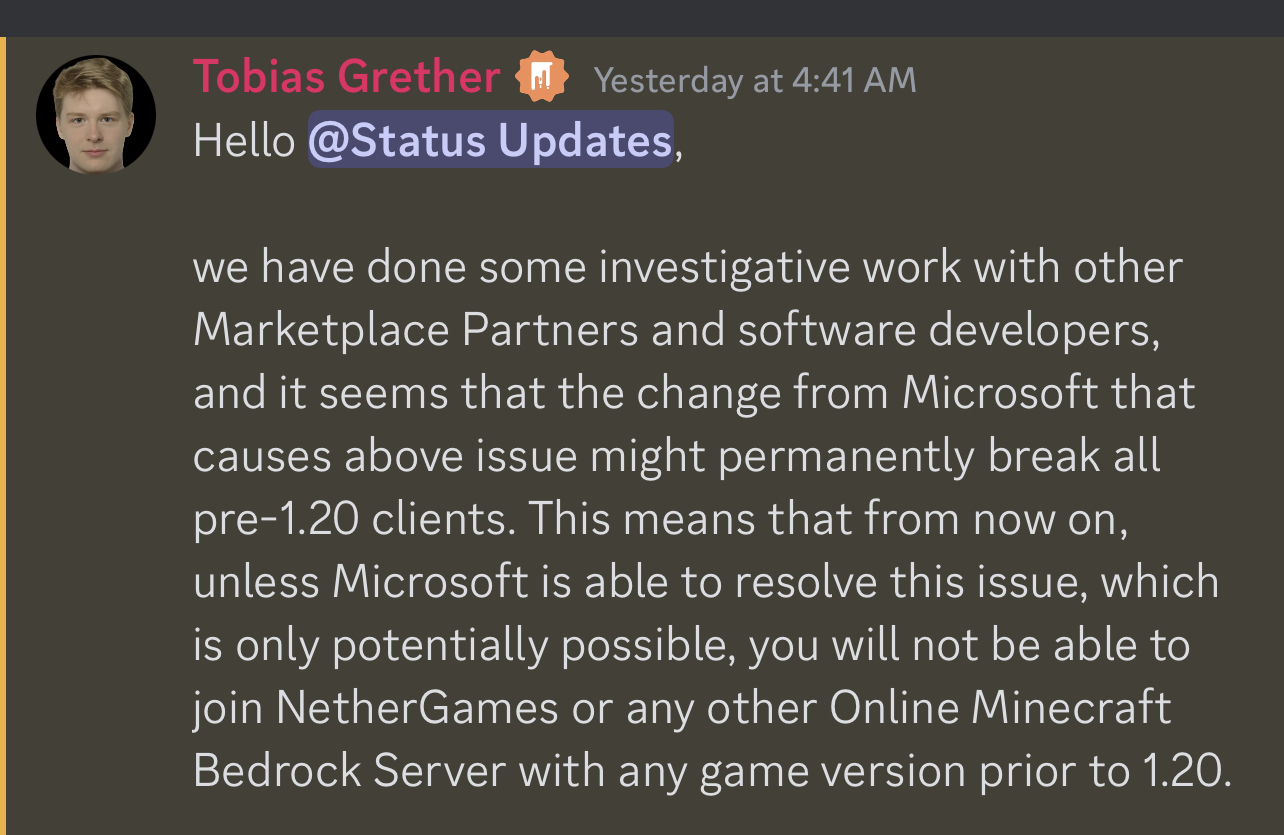Click 'Marketplace Partners' in the message
This screenshot has width=1284, height=835.
[x=415, y=330]
